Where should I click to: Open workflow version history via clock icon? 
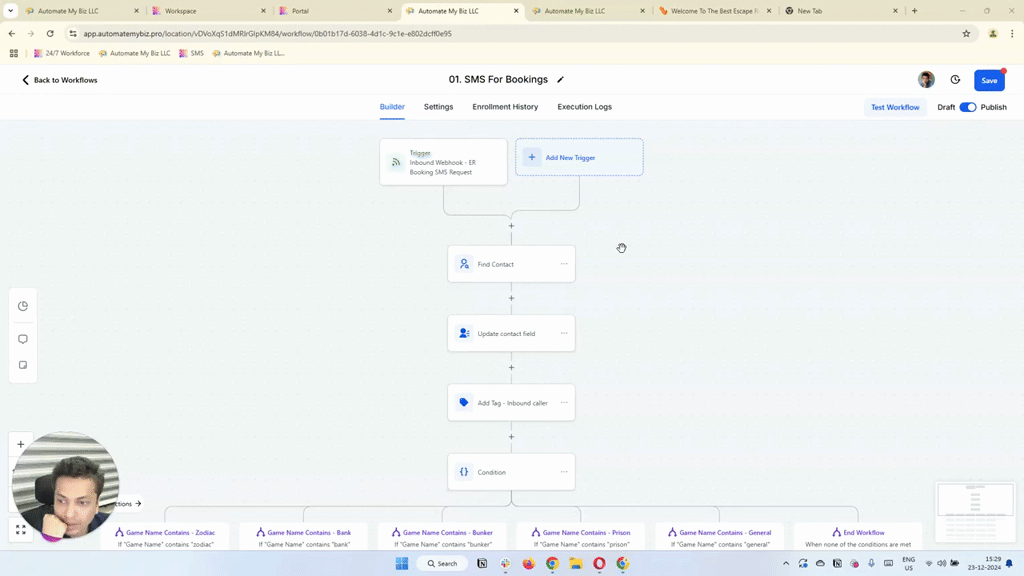coord(957,80)
